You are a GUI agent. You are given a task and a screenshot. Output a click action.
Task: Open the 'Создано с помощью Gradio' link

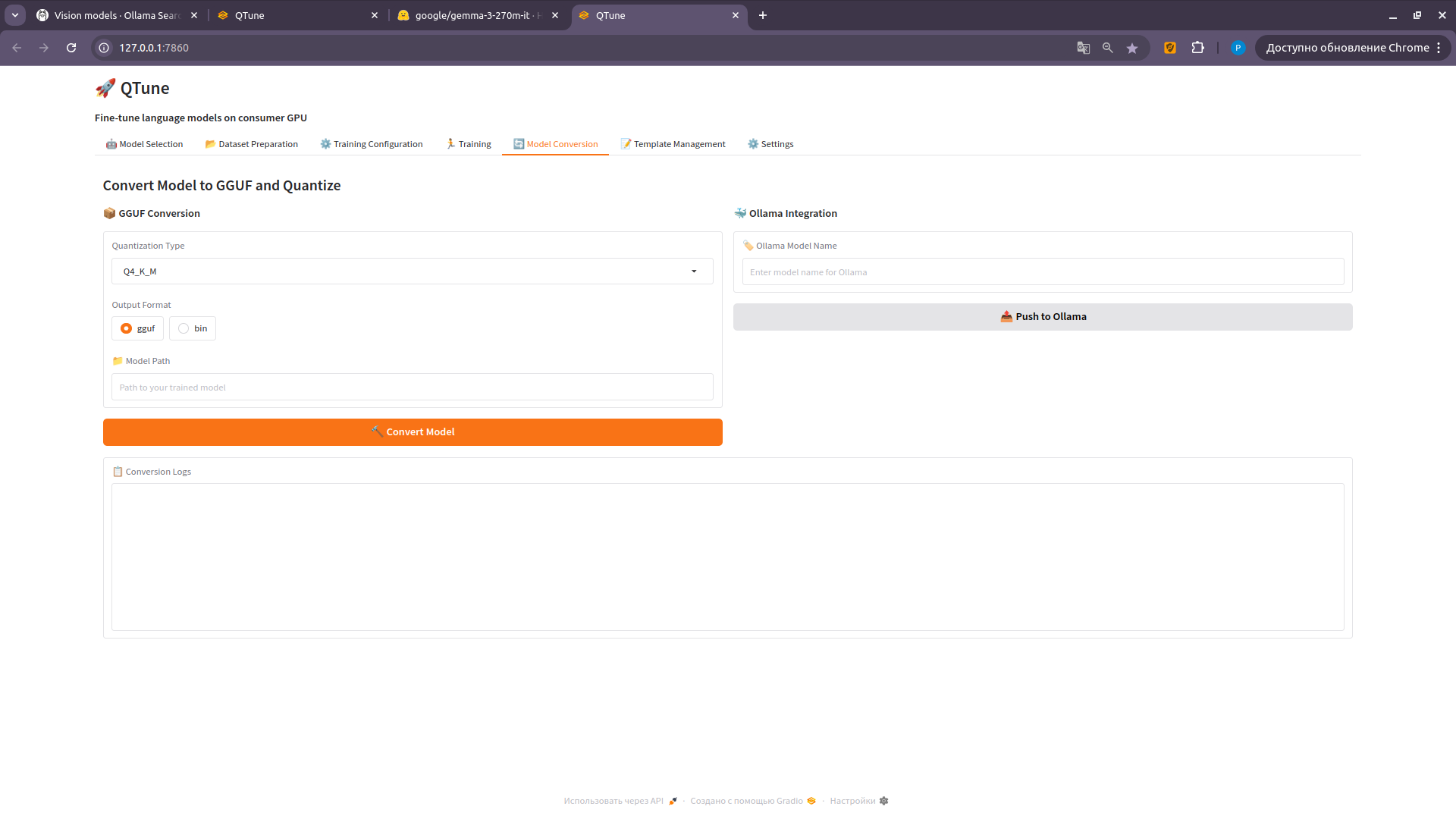[753, 801]
